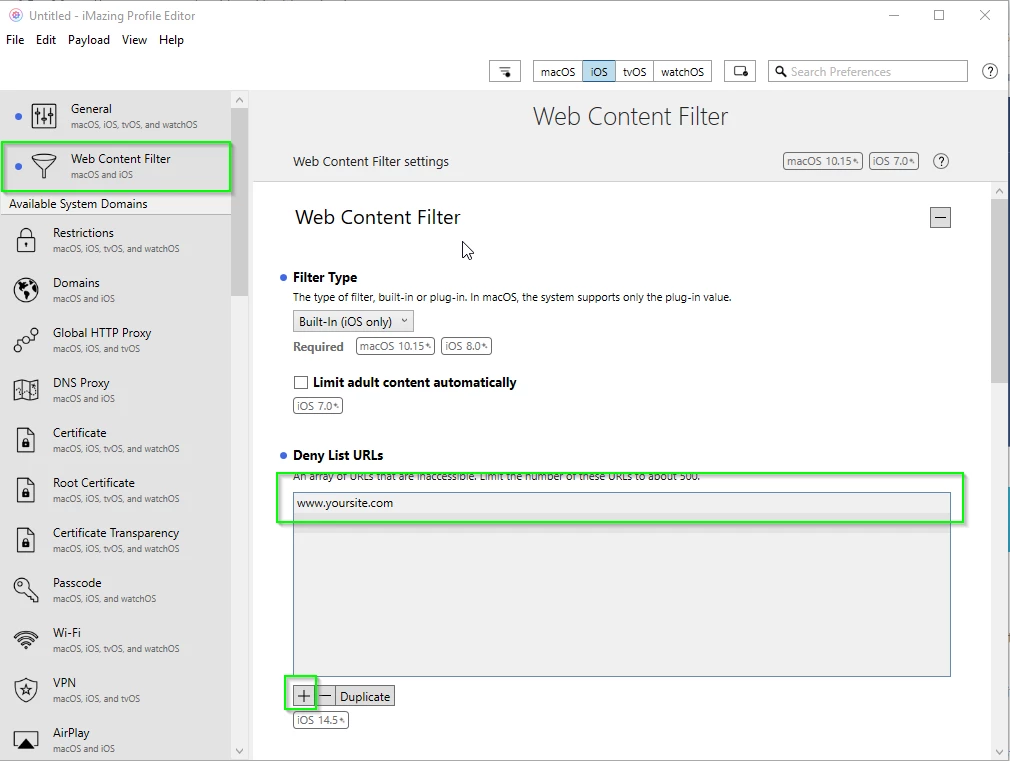Toggle the macOS platform filter
The height and width of the screenshot is (761, 1010).
pyautogui.click(x=558, y=72)
